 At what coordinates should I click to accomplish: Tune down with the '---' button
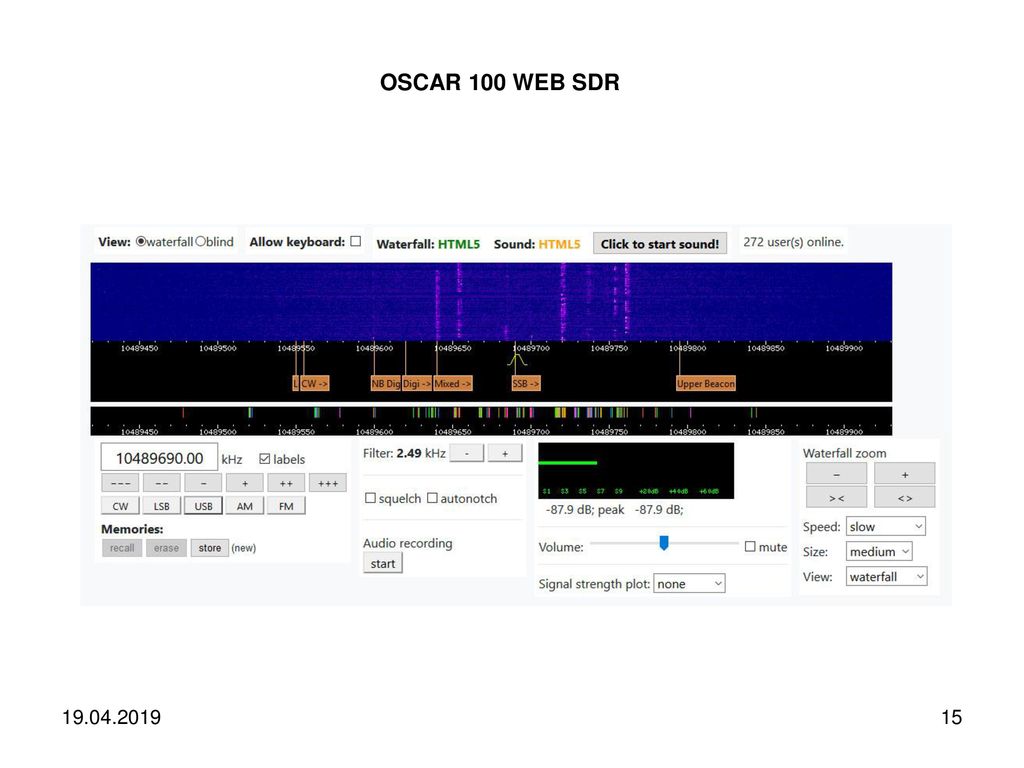(x=120, y=483)
